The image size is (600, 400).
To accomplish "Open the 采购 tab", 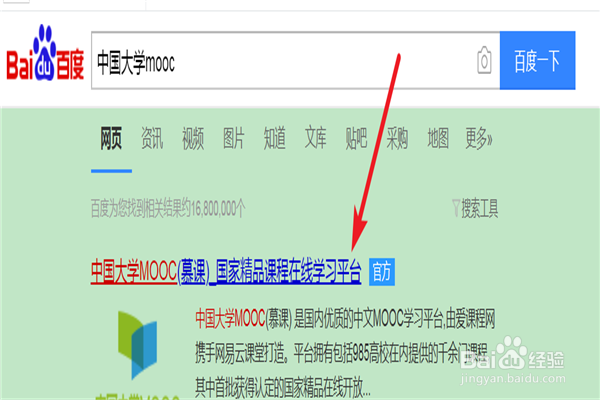I will (x=397, y=138).
